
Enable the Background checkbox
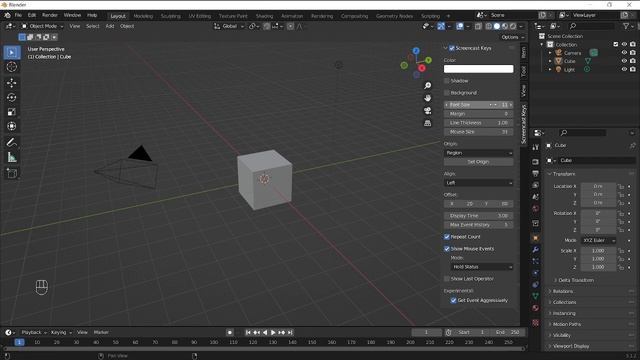point(447,93)
